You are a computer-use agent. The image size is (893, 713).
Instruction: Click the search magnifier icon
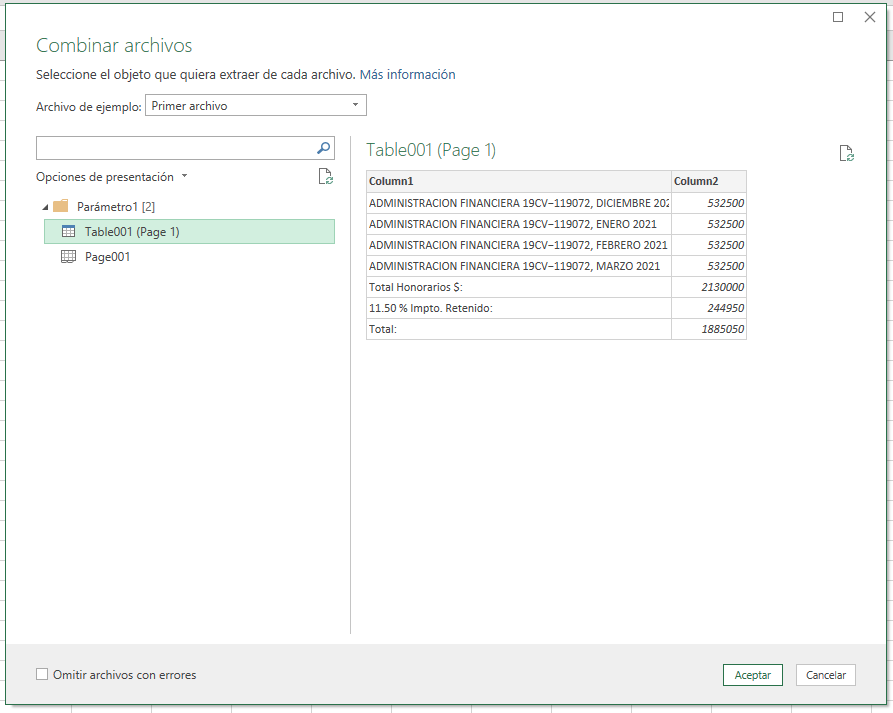323,148
